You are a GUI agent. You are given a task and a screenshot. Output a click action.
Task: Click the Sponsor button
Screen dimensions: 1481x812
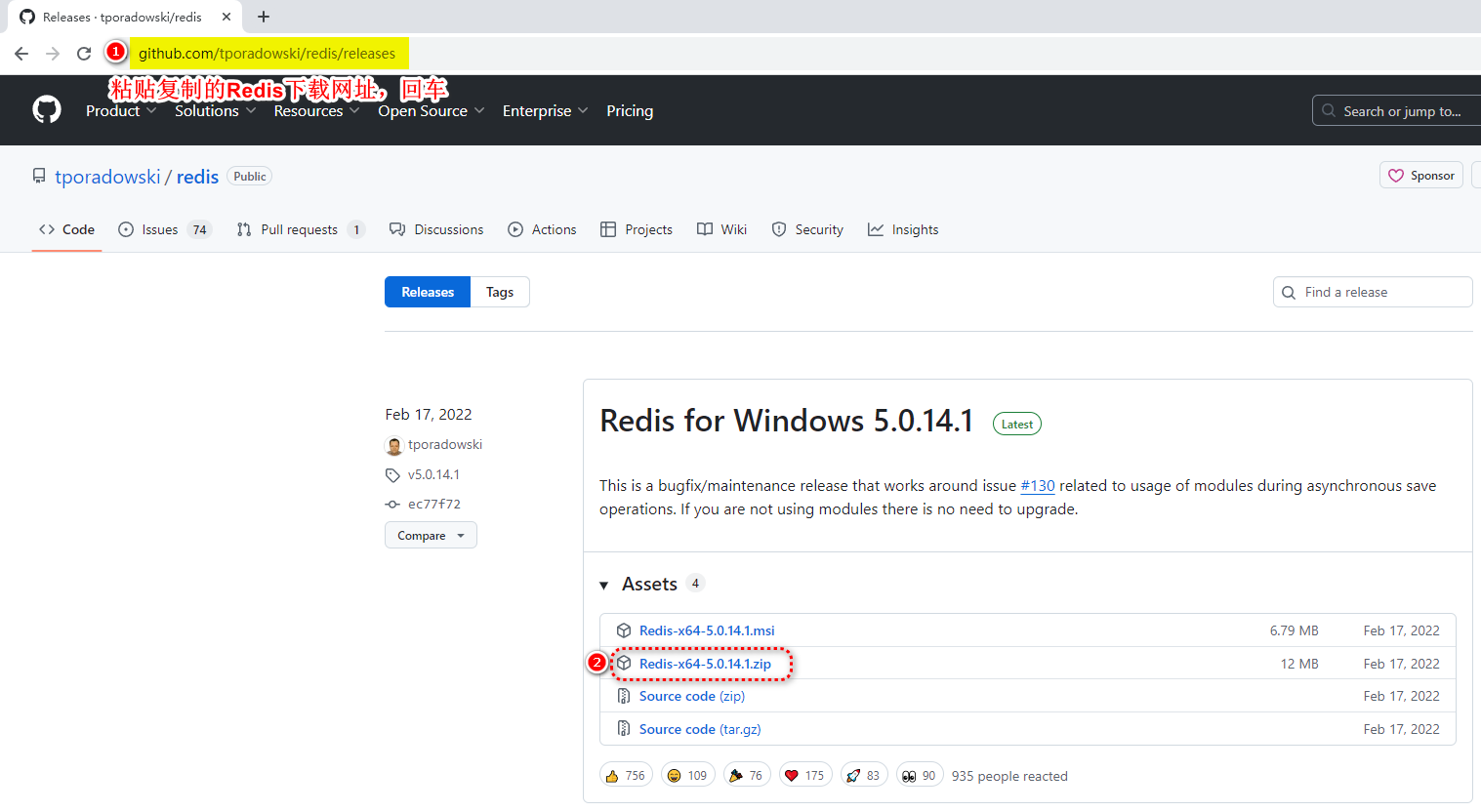point(1421,176)
